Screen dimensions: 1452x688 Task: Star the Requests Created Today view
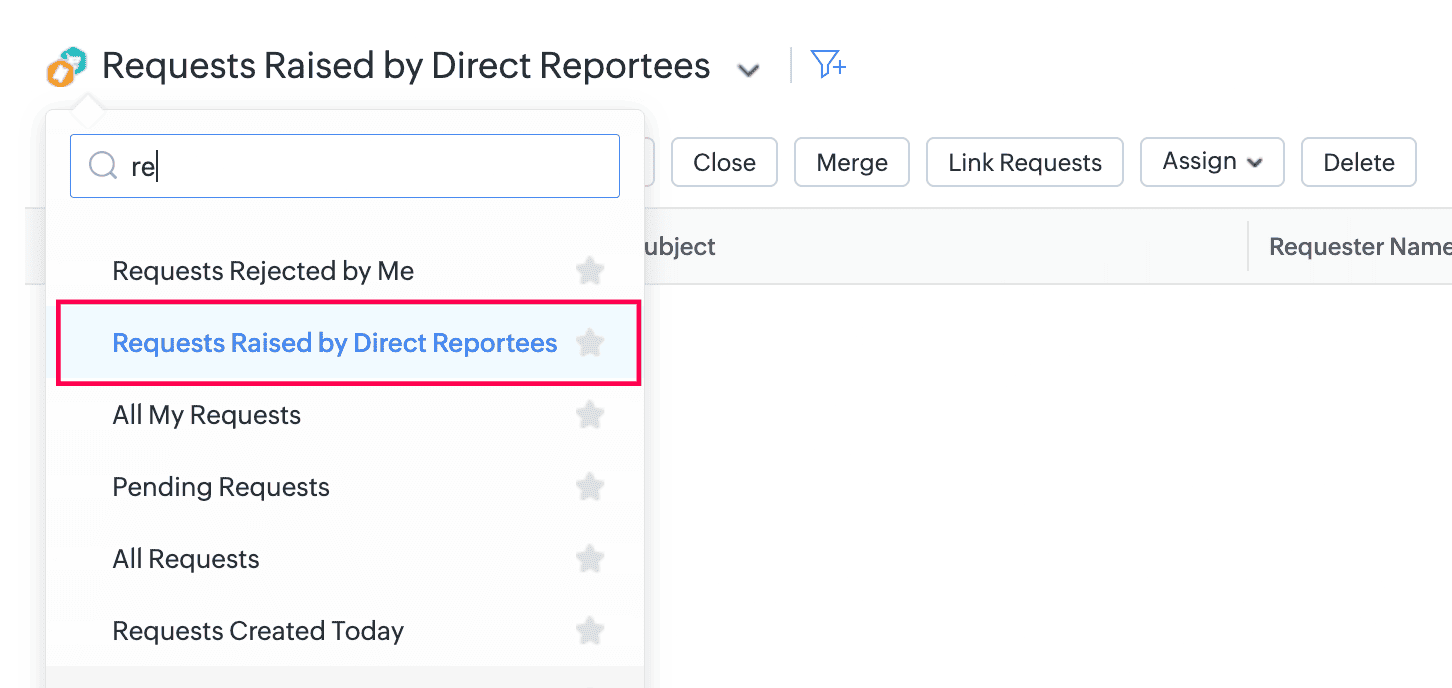click(590, 631)
